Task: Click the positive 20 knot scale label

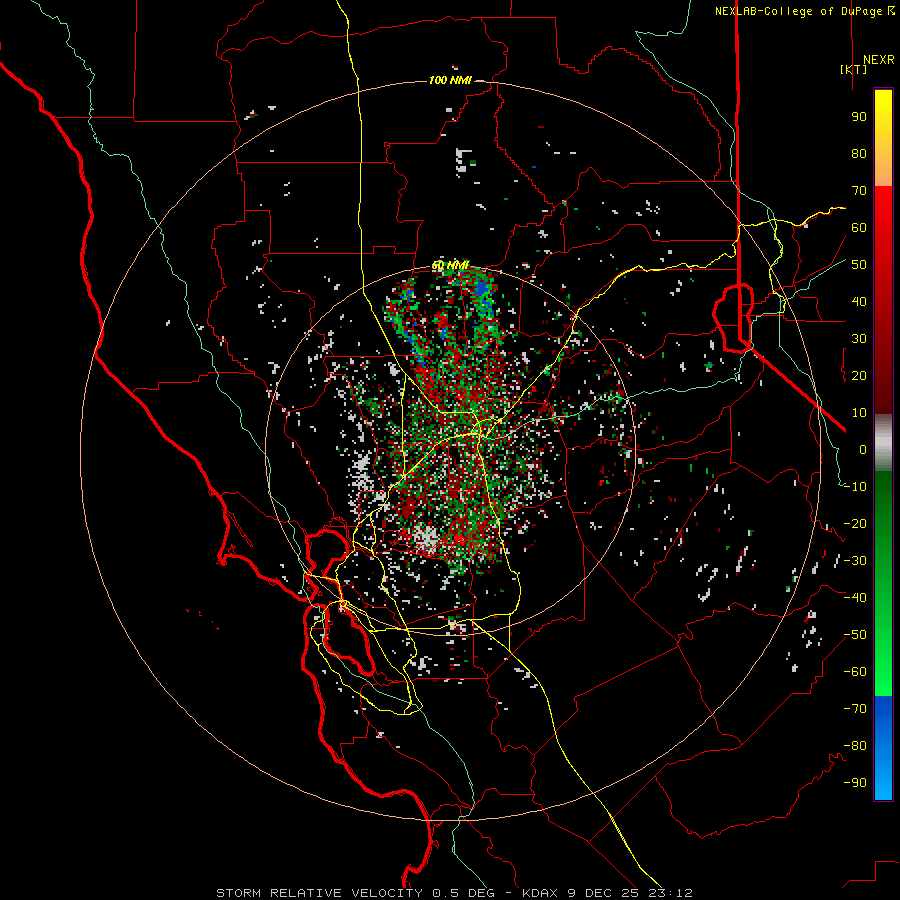Action: [x=859, y=375]
